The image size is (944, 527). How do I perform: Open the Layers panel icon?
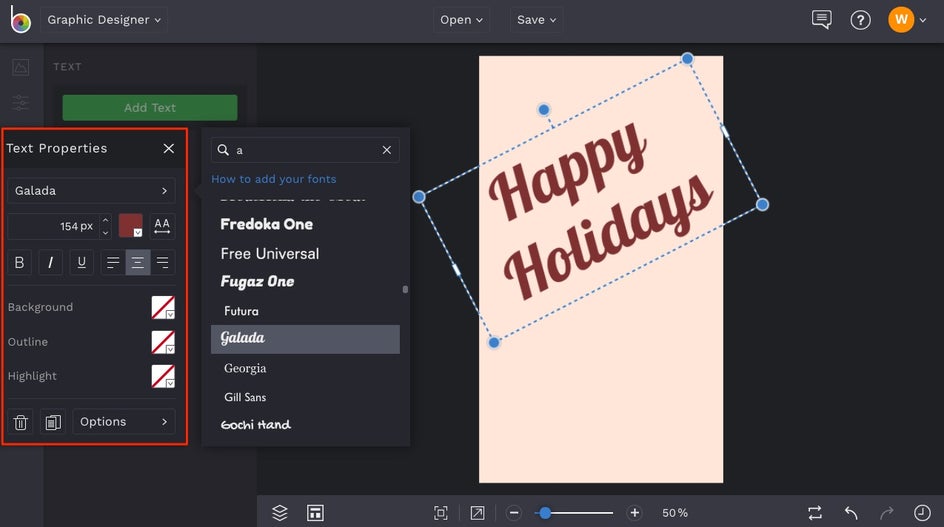point(280,513)
